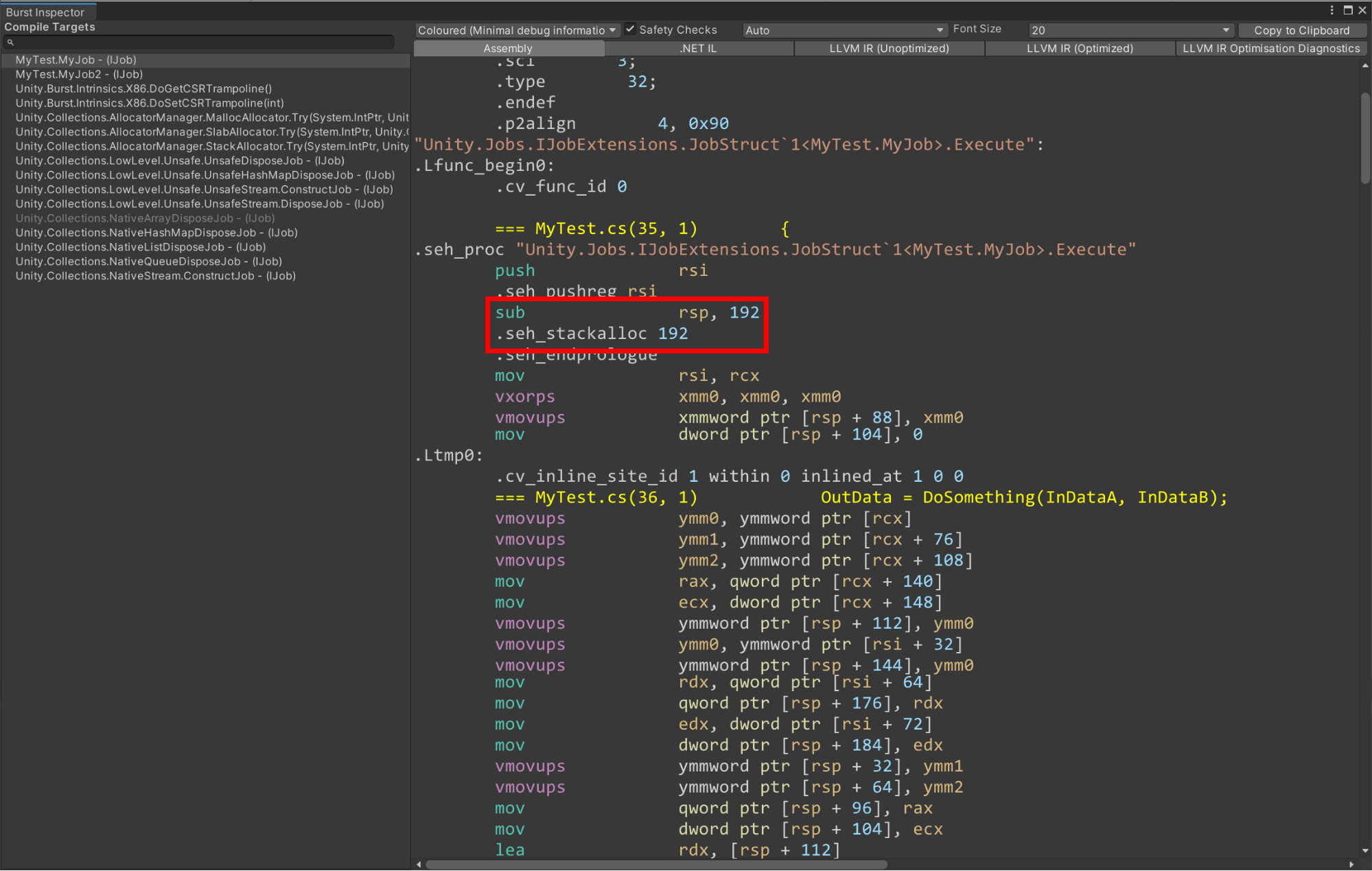1372x871 pixels.
Task: Open the window options kebab menu
Action: point(1332,10)
